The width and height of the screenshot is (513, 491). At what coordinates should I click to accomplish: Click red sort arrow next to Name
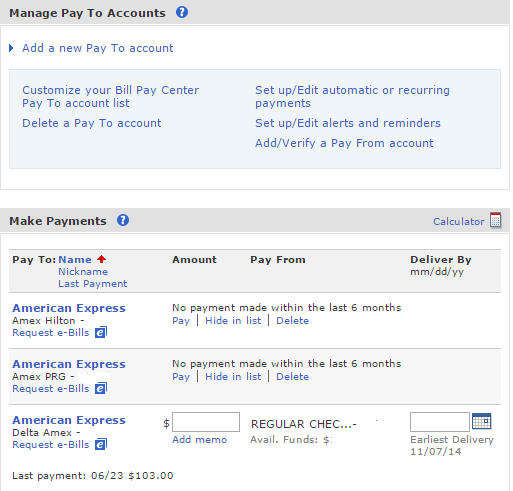[x=102, y=259]
